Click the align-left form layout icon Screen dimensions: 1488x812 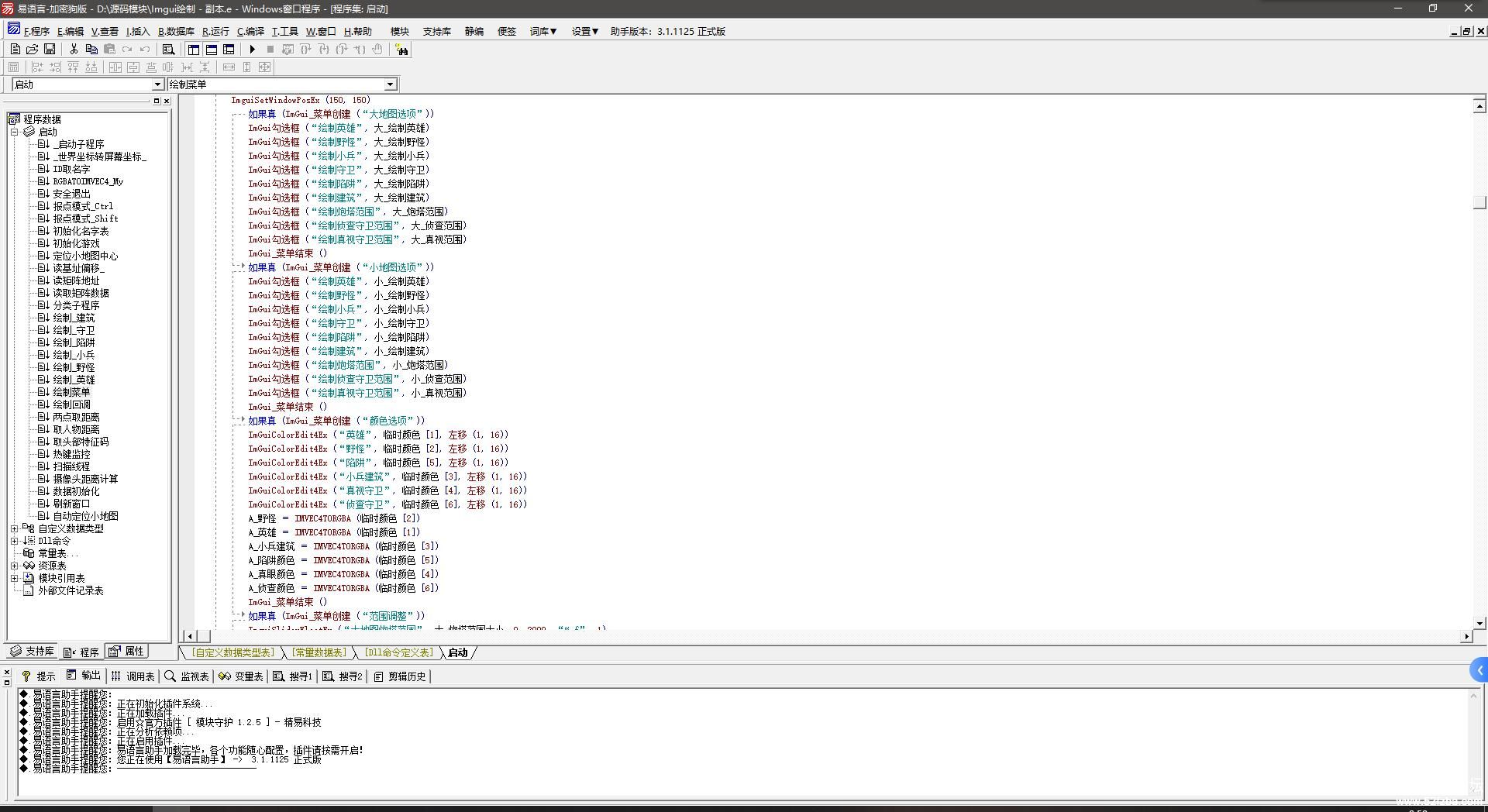[36, 67]
